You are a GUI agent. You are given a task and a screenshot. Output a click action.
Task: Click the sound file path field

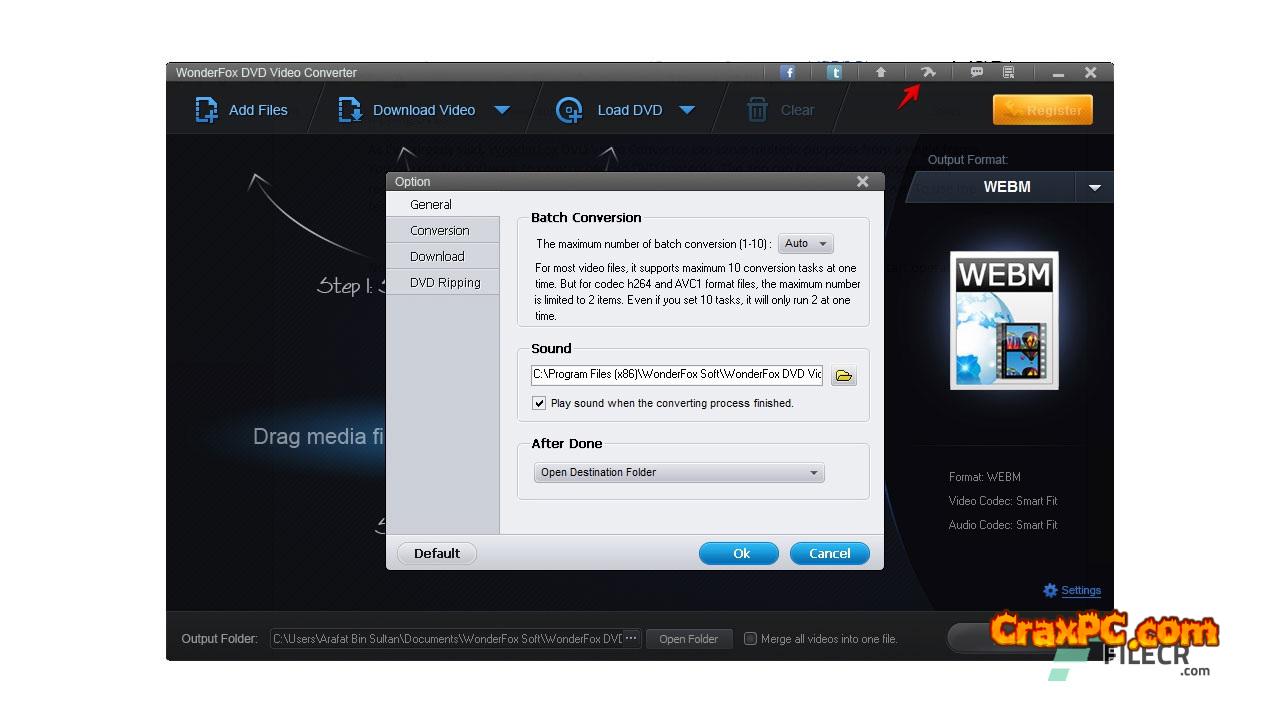[677, 375]
